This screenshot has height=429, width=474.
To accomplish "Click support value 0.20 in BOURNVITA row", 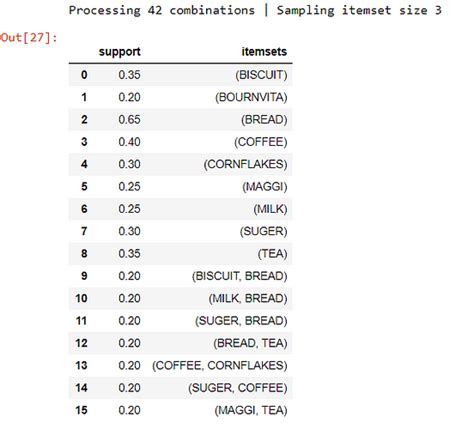I will [x=129, y=97].
